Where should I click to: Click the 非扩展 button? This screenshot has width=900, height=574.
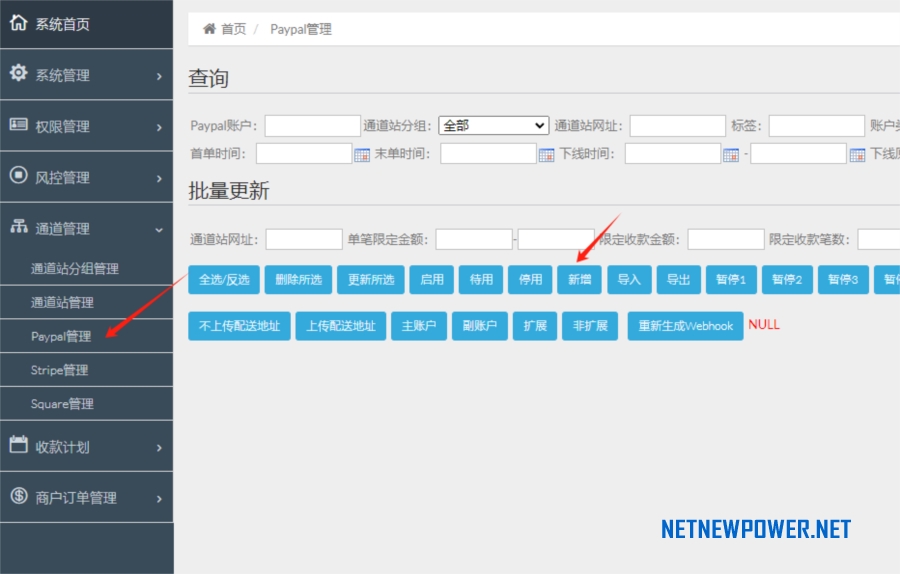point(590,326)
